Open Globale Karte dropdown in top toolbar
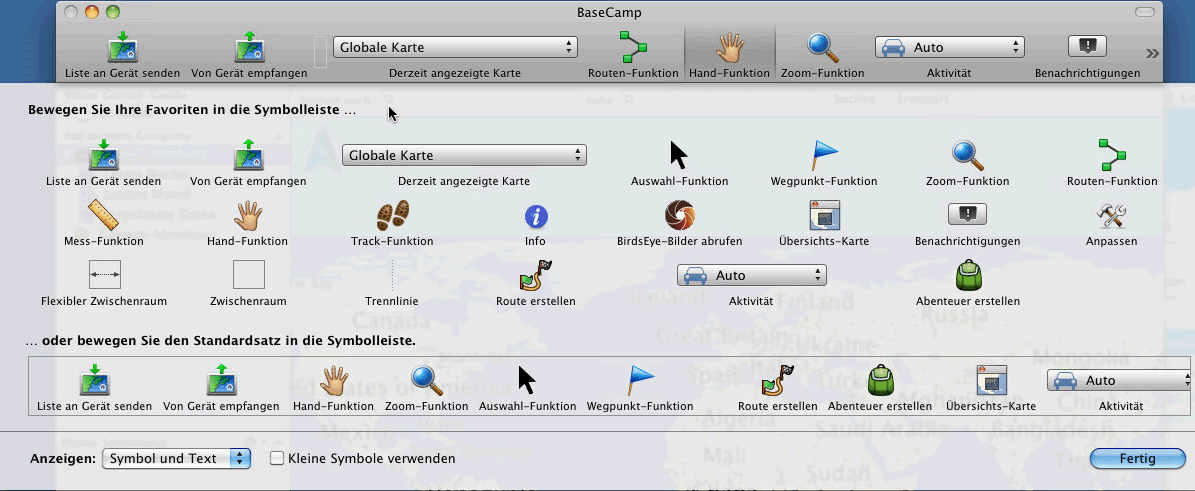The height and width of the screenshot is (491, 1195). point(455,47)
